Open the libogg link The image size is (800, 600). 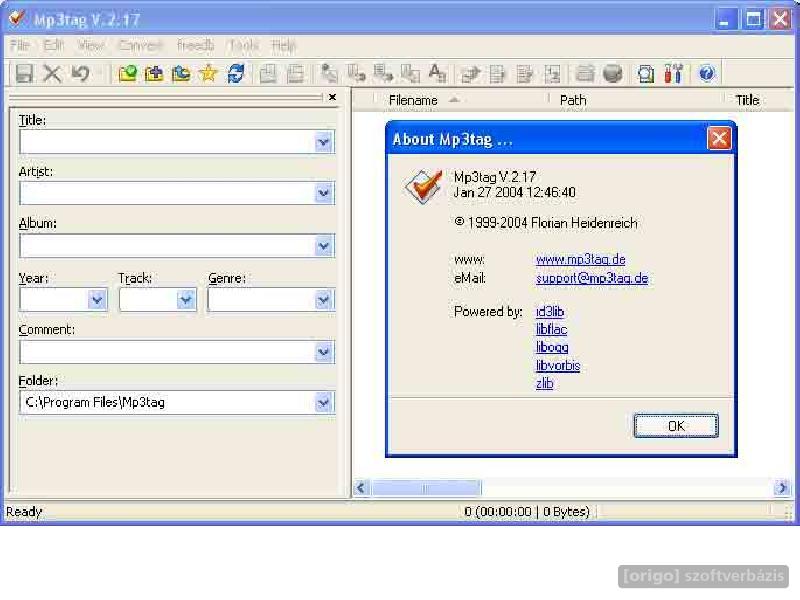552,347
